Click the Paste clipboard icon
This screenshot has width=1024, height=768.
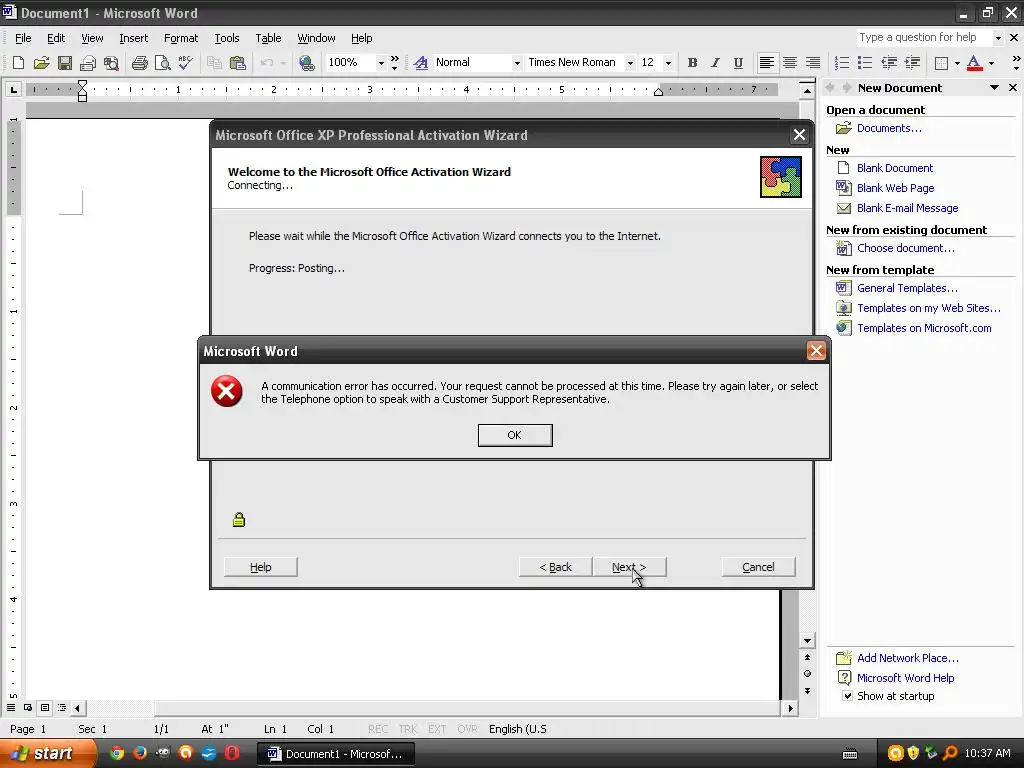coord(238,63)
